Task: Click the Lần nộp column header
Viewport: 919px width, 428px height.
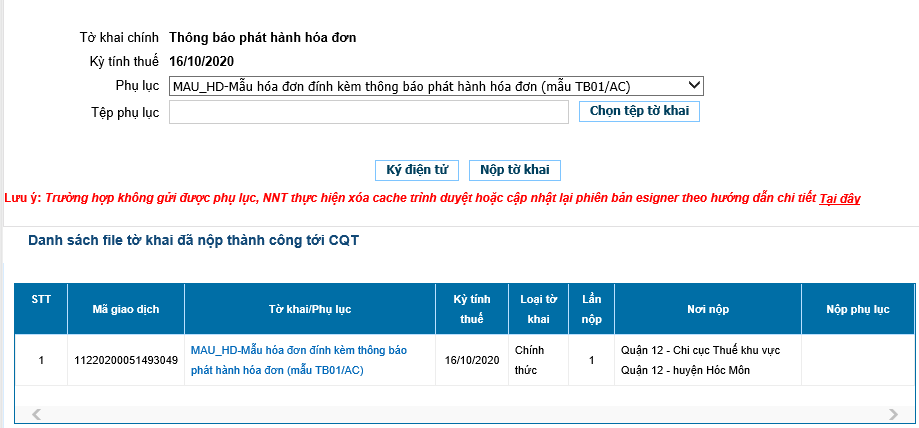Action: [x=591, y=309]
